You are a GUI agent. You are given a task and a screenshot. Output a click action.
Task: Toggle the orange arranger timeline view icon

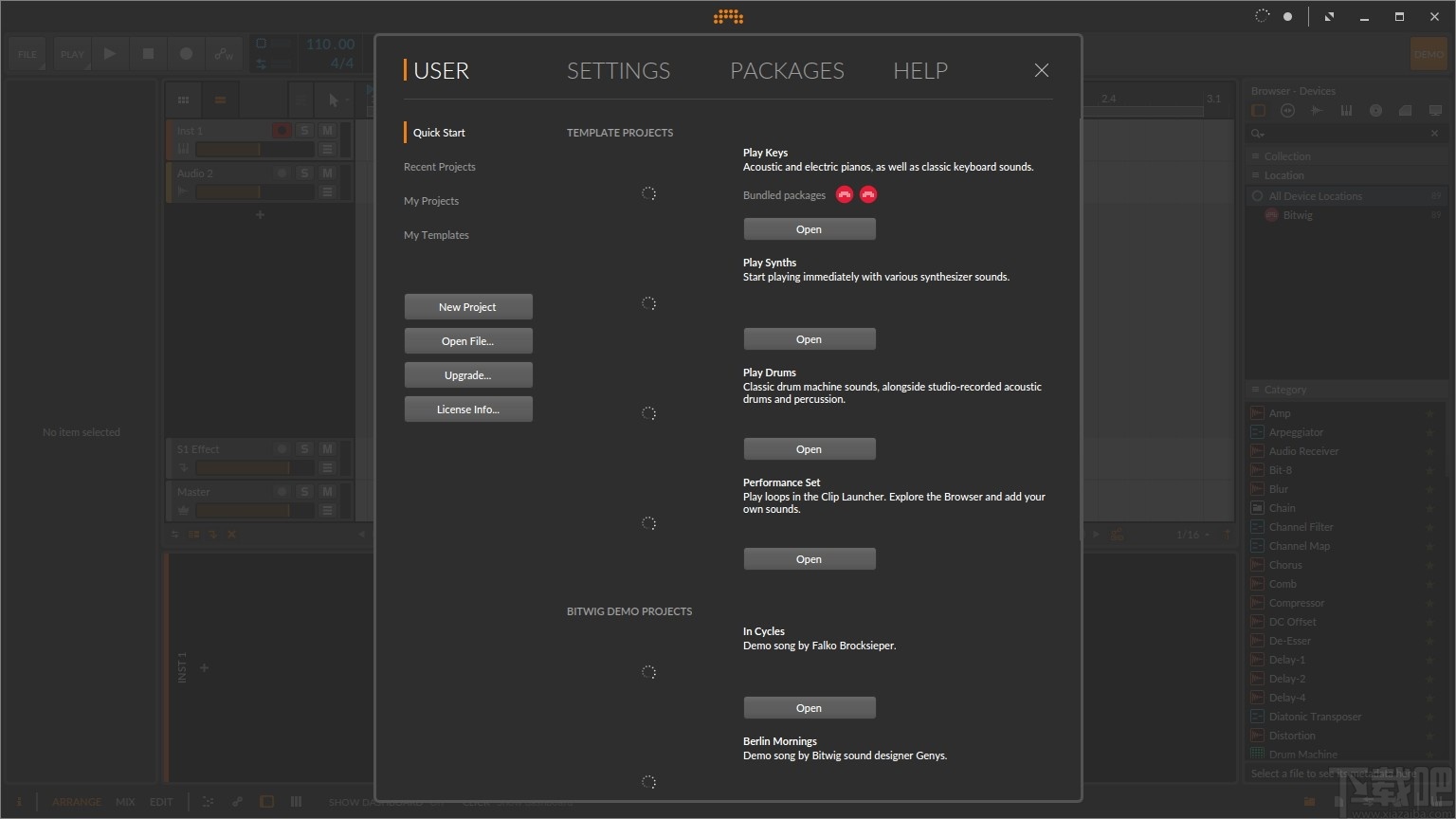(220, 100)
